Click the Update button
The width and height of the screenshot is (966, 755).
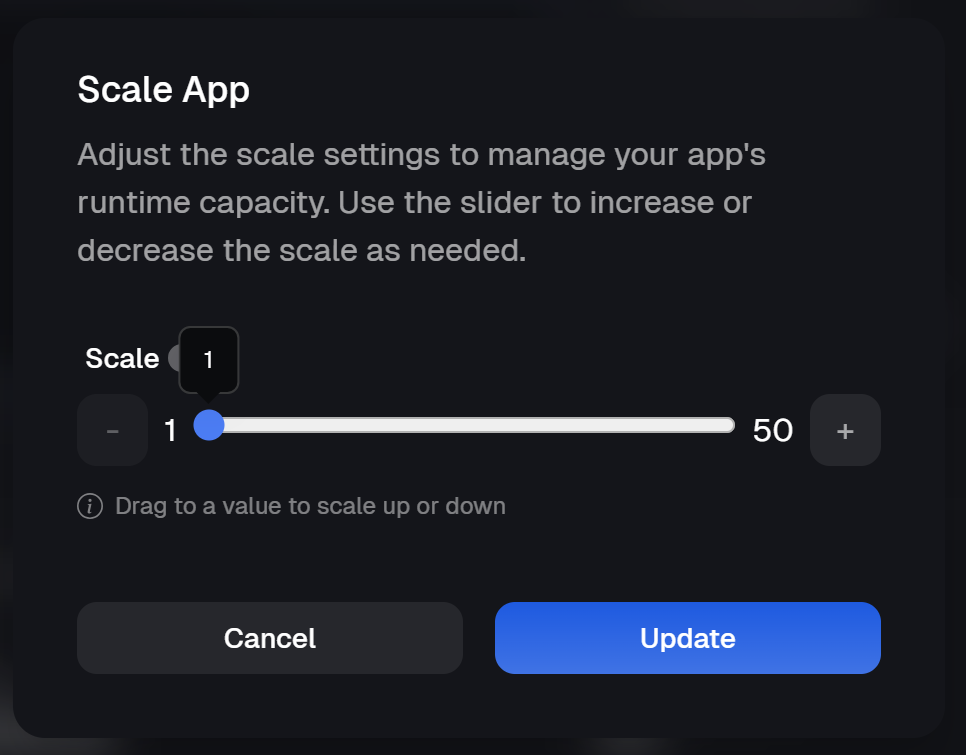pos(687,637)
